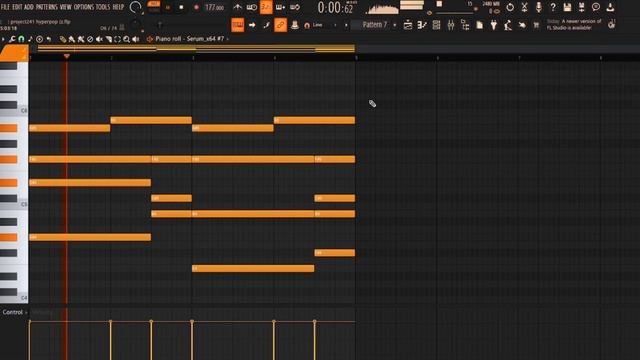Open the HELP menu
Viewport: 640px width, 360px height.
coord(118,7)
